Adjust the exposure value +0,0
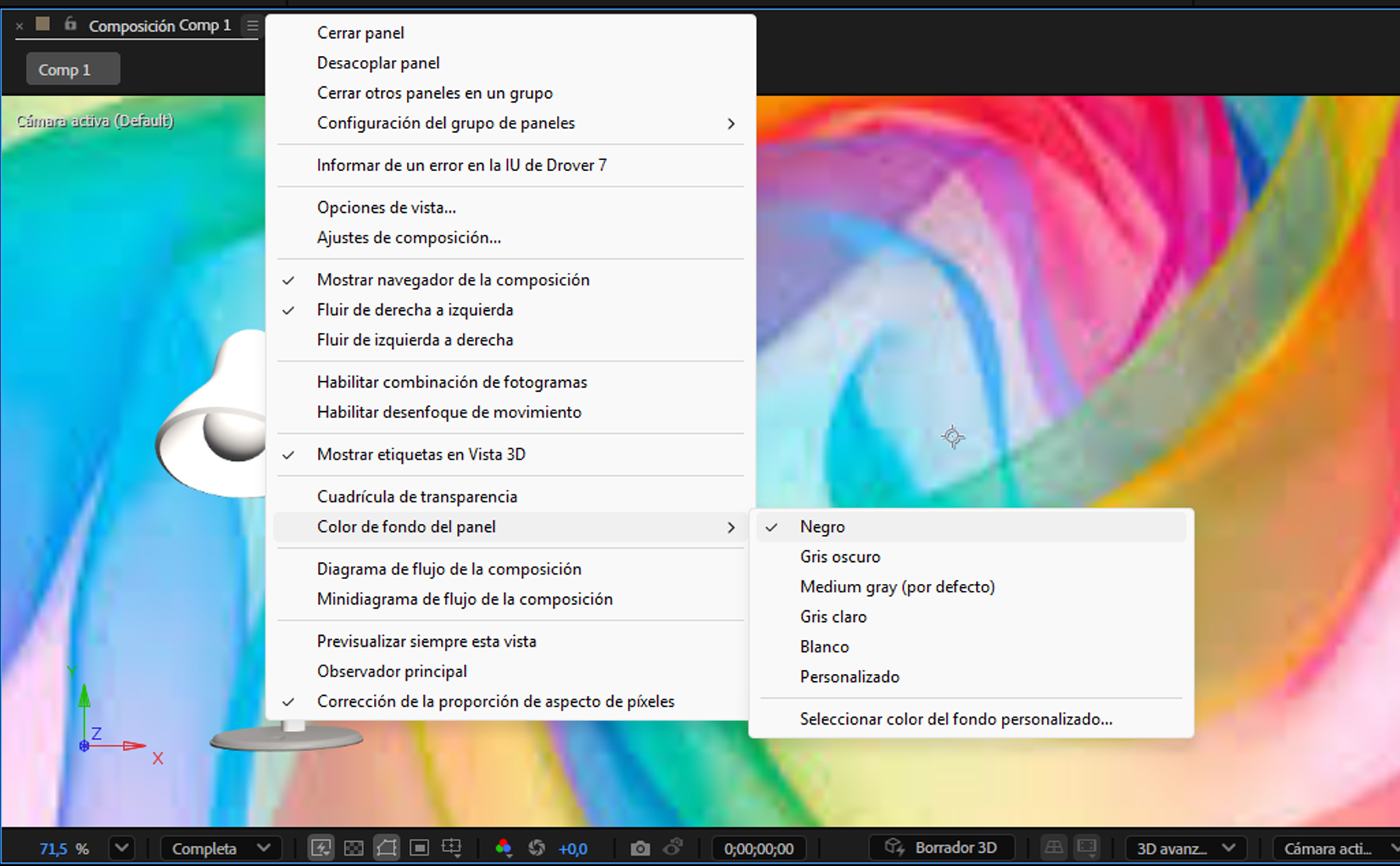The image size is (1400, 866). click(573, 848)
